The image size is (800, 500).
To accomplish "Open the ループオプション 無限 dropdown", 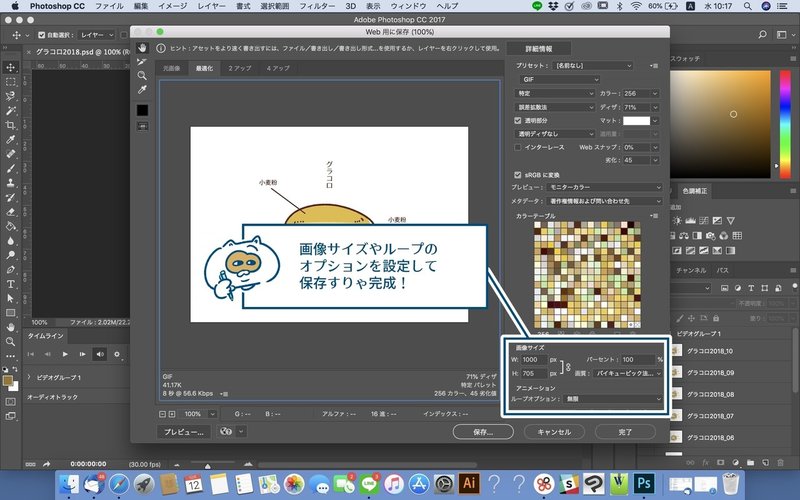I will 612,399.
